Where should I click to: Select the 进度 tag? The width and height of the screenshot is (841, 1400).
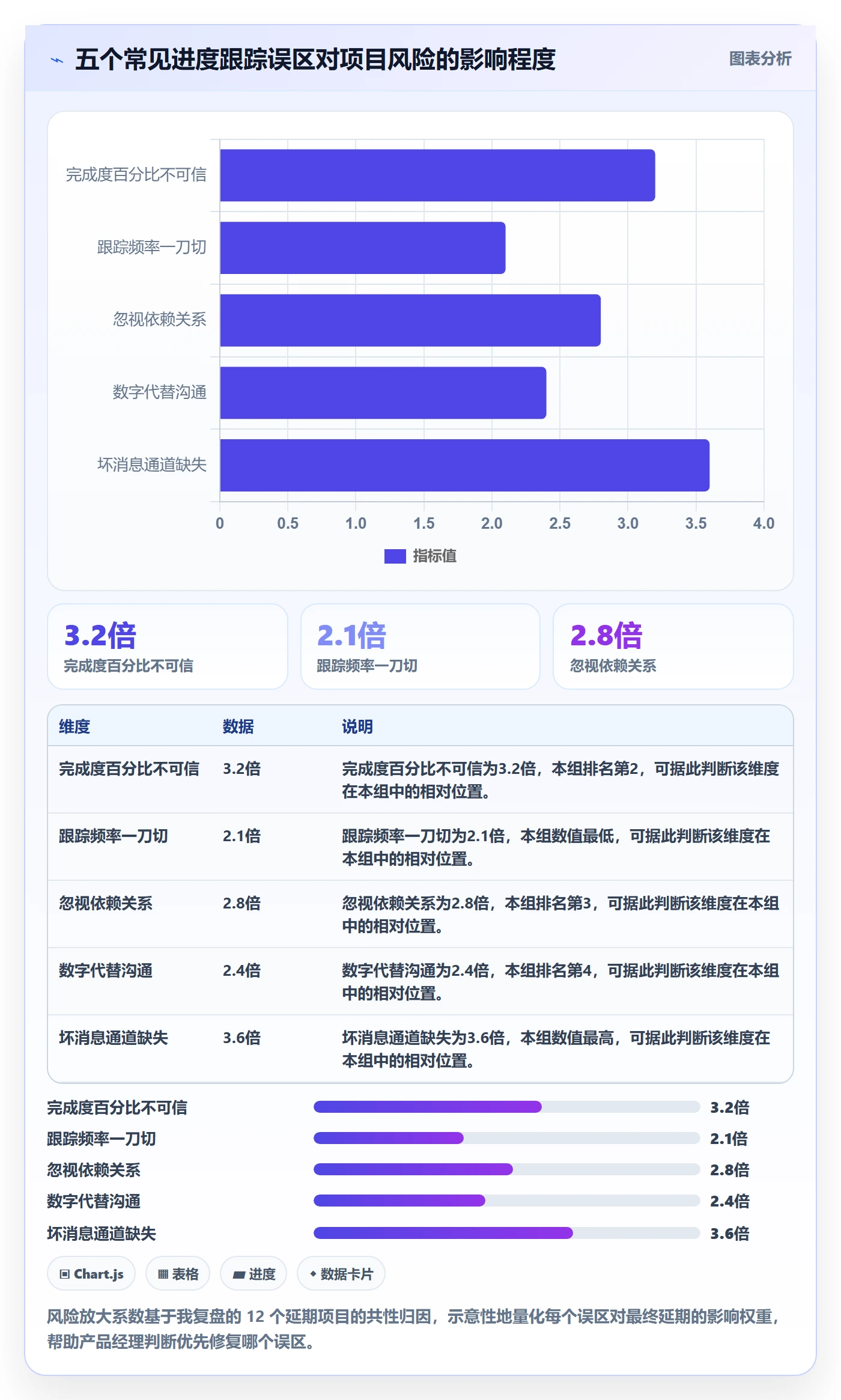[254, 1274]
